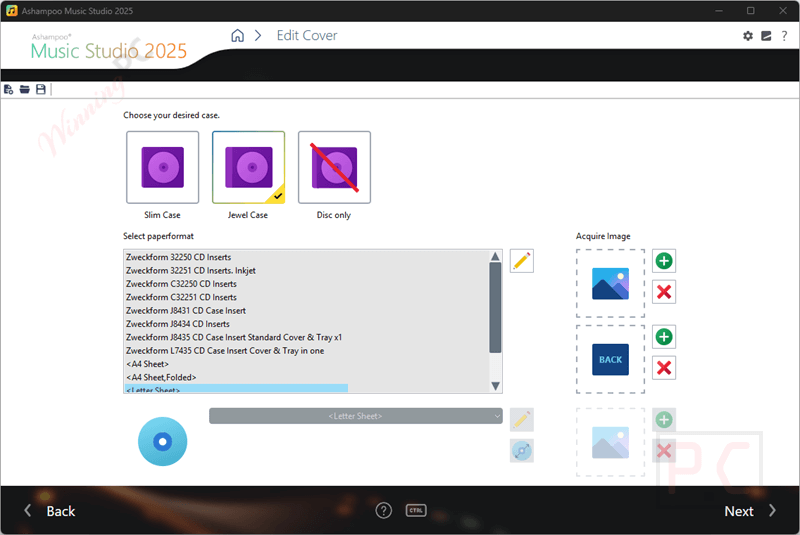Screen dimensions: 800x535
Task: Remove front cover image with red X
Action: pyautogui.click(x=664, y=292)
